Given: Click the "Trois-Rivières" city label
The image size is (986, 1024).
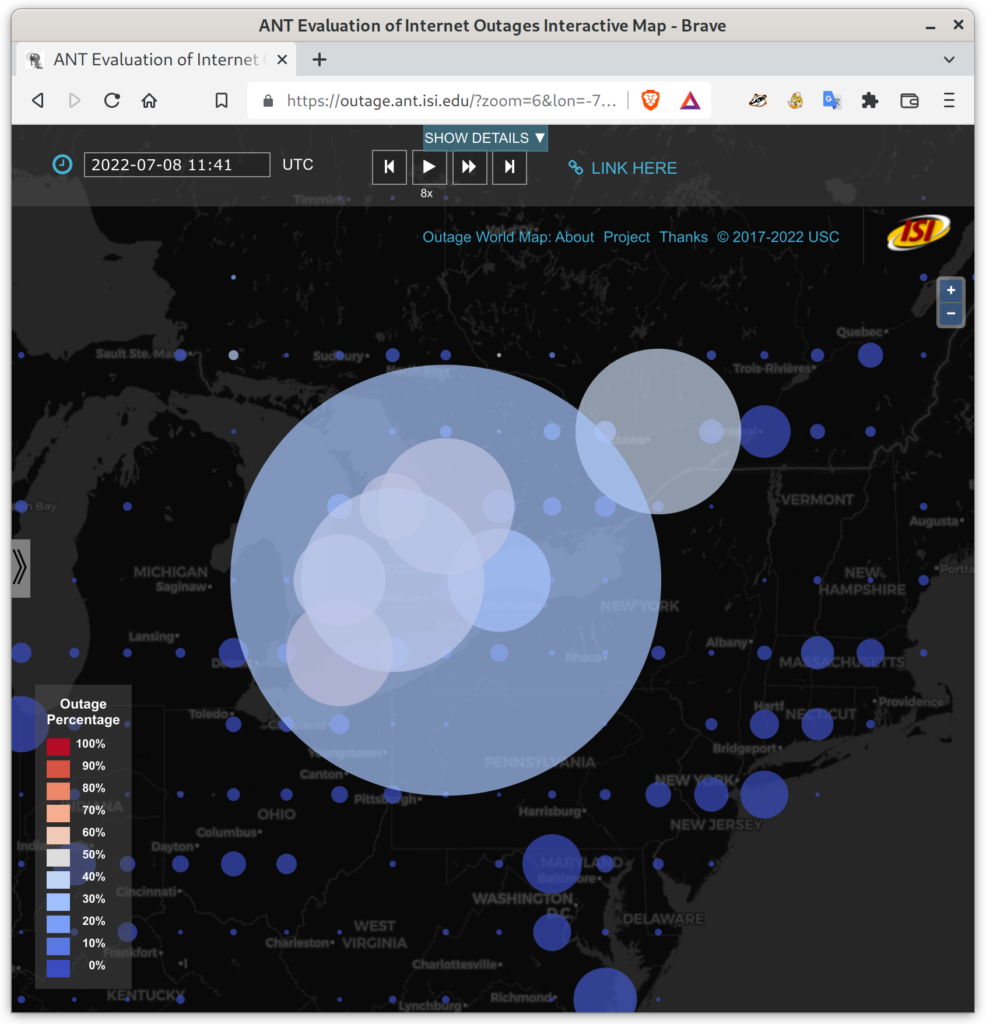Looking at the screenshot, I should click(x=772, y=369).
